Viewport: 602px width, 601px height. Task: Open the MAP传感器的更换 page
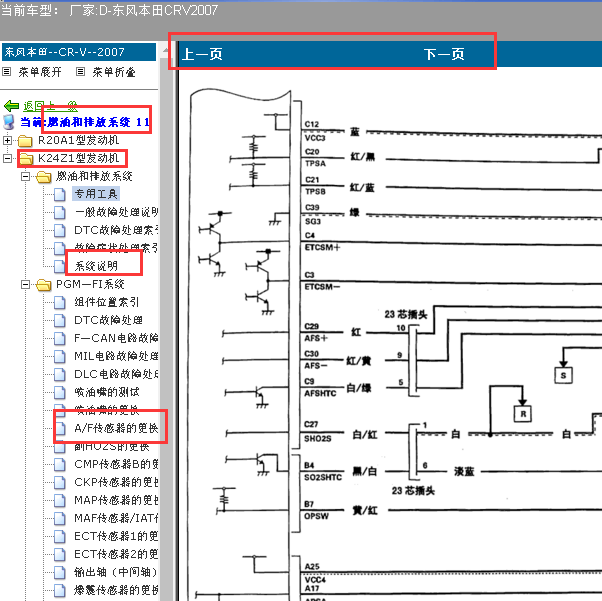point(116,500)
